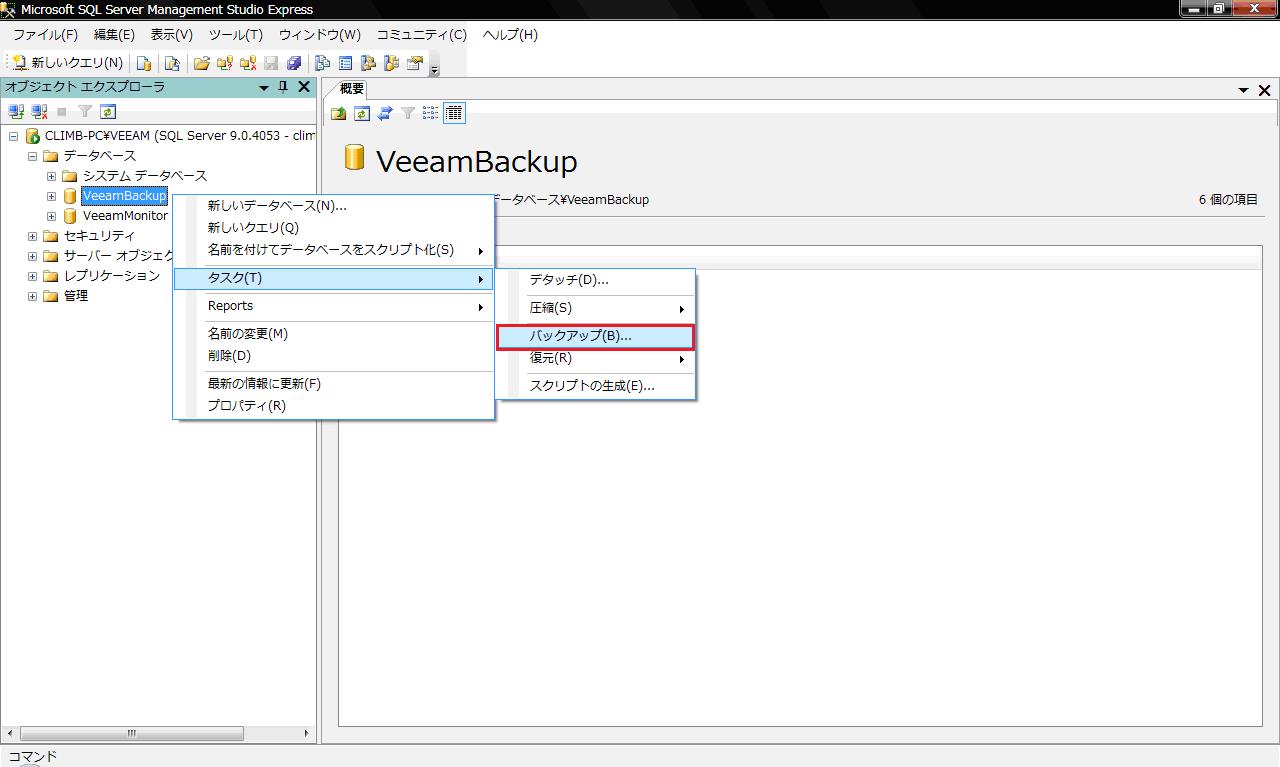Expand the セキュリティ folder node
The image size is (1280, 767).
point(32,236)
